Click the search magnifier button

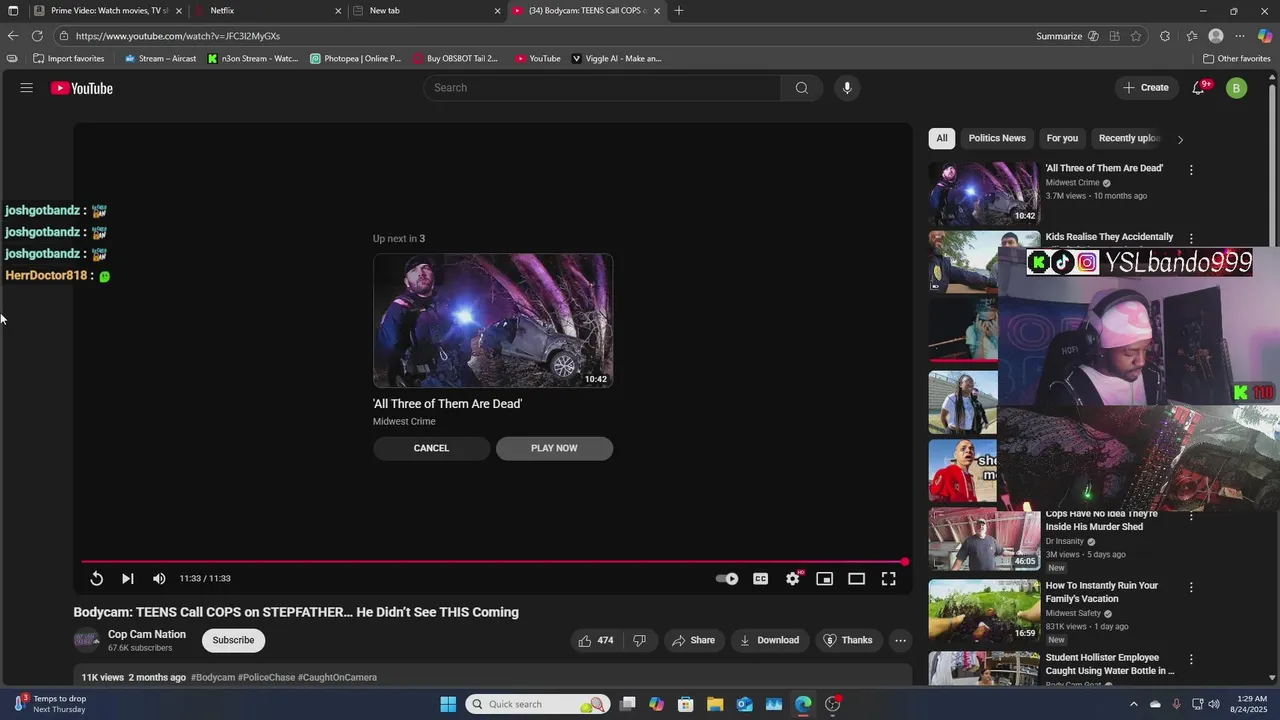pyautogui.click(x=801, y=88)
